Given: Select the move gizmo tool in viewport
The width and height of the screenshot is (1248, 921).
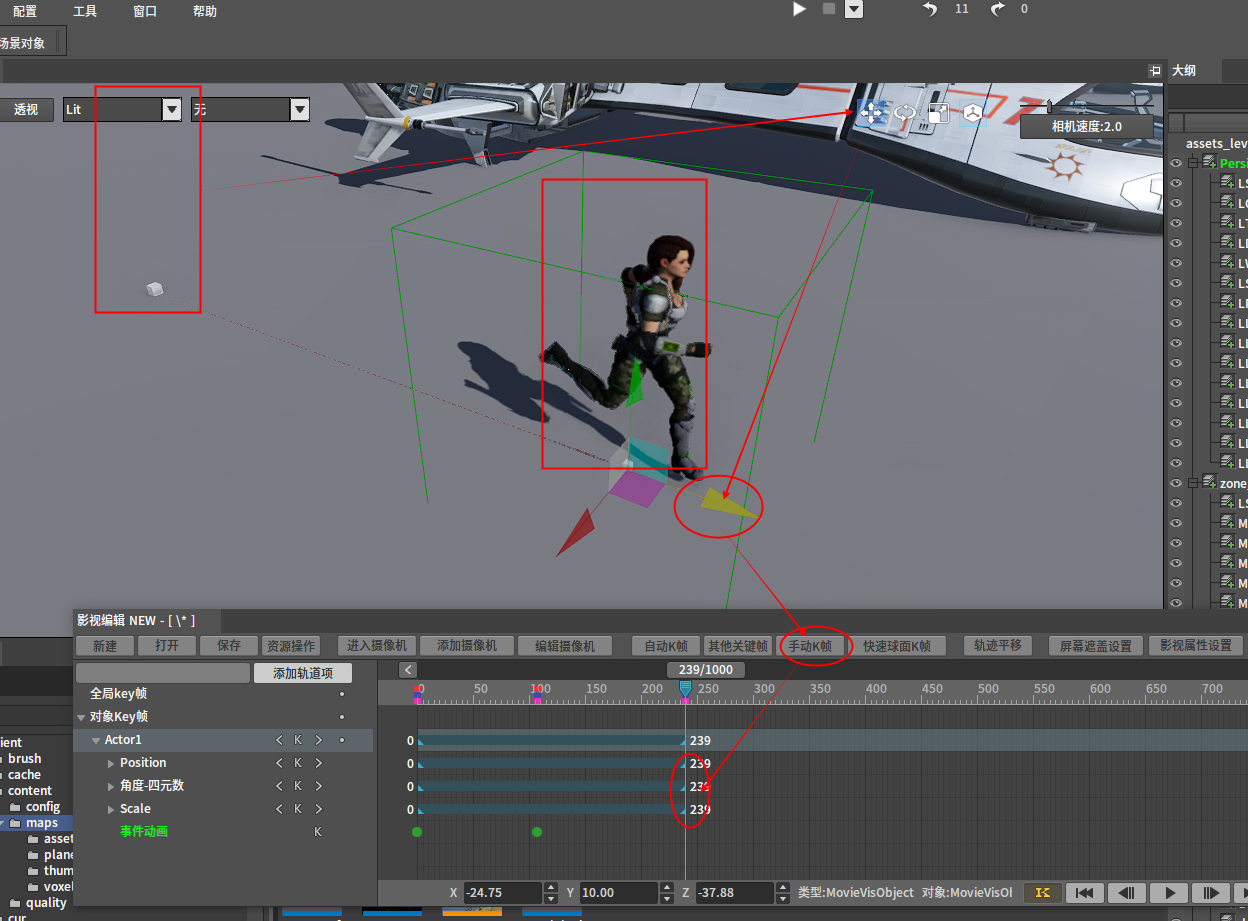Looking at the screenshot, I should point(872,113).
